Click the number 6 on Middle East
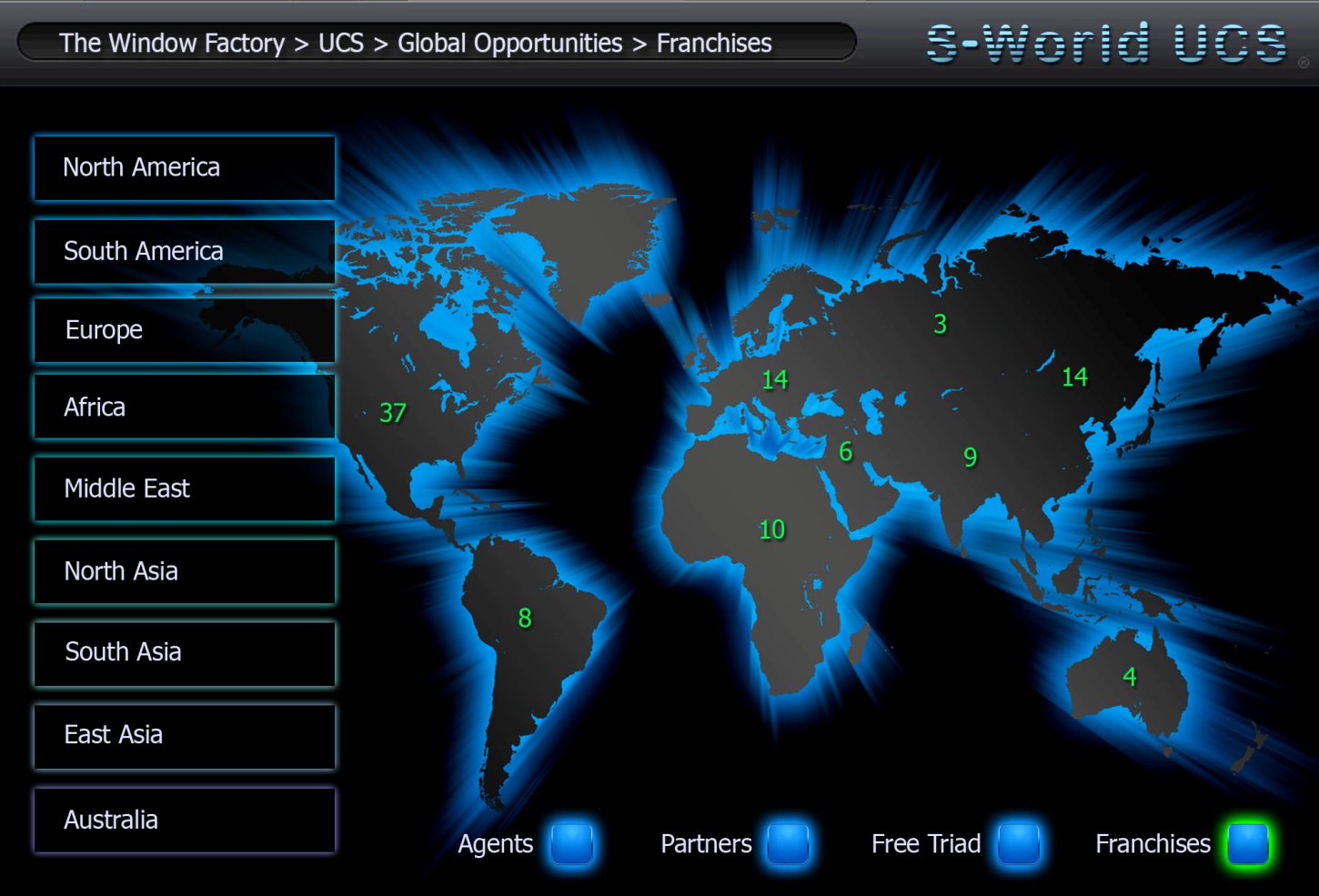1319x896 pixels. [845, 451]
